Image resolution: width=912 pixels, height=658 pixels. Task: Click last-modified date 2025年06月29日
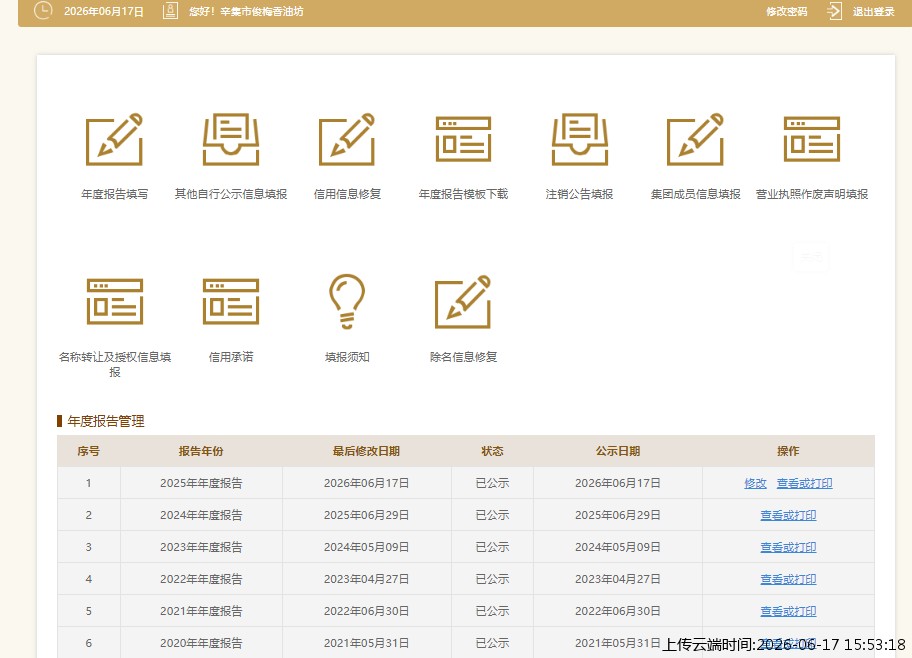(366, 515)
